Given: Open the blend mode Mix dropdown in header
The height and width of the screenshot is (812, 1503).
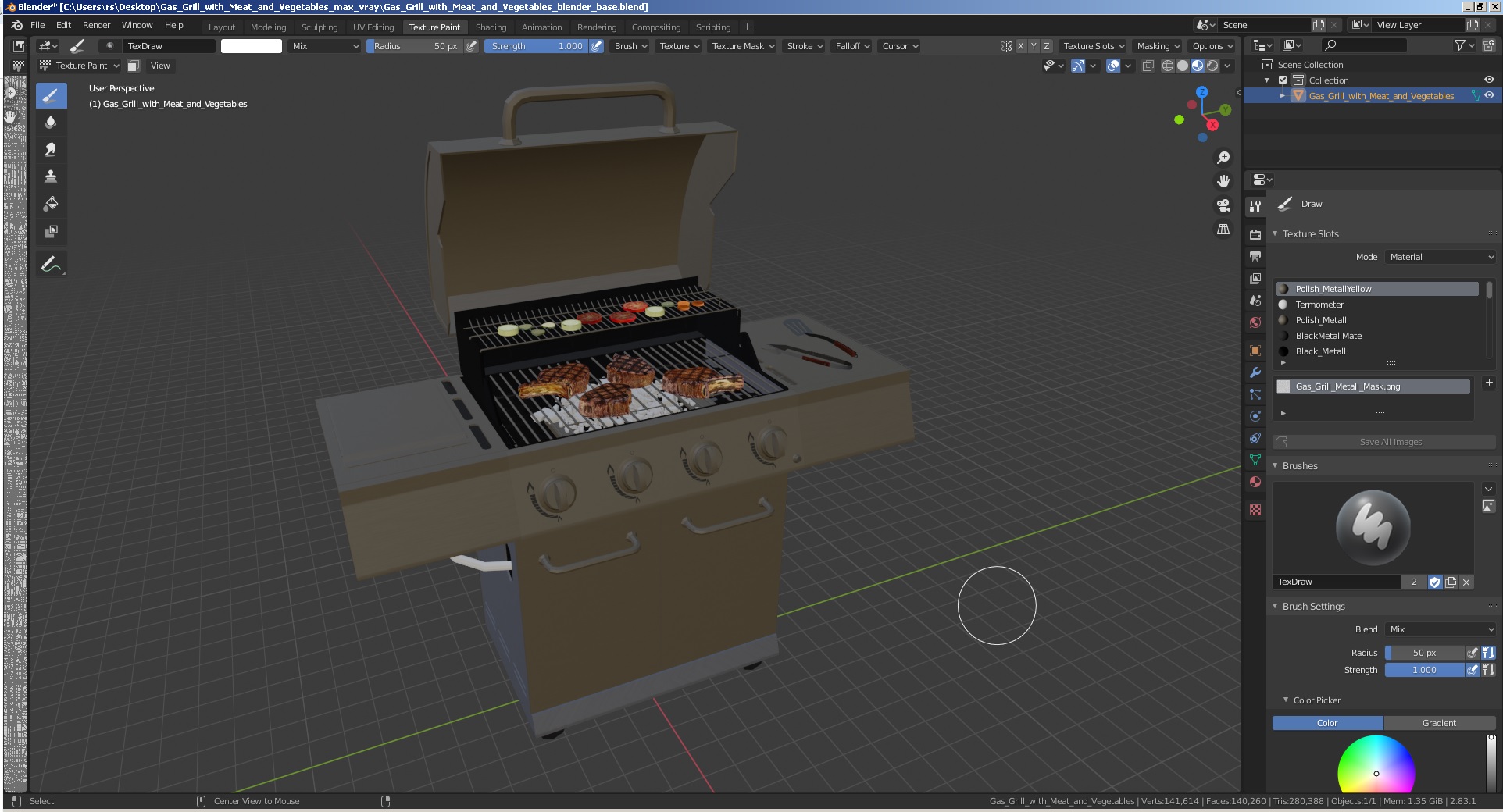Looking at the screenshot, I should pos(325,46).
